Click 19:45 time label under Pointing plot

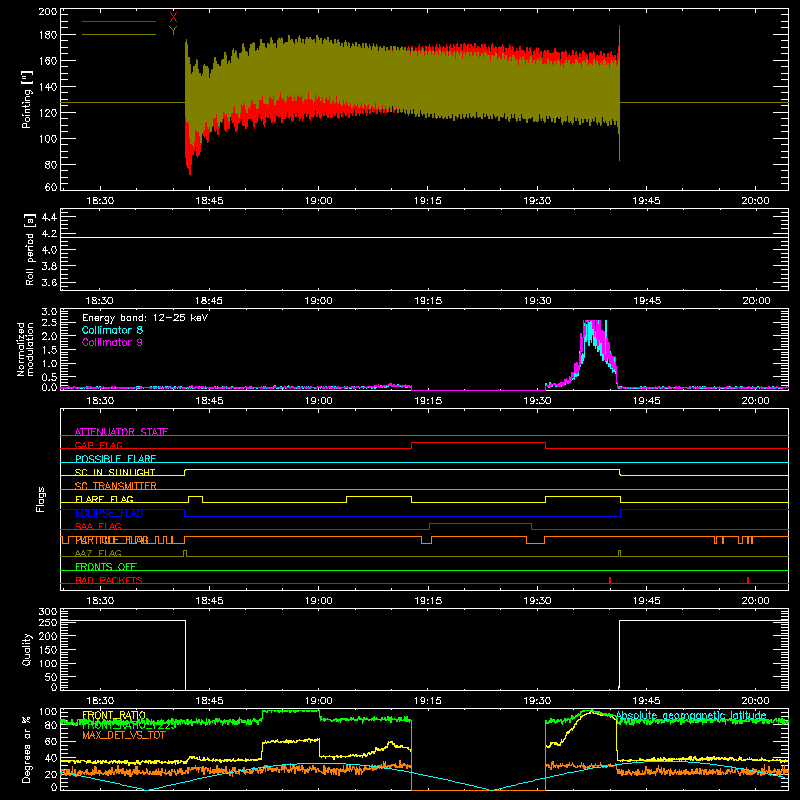click(x=646, y=201)
